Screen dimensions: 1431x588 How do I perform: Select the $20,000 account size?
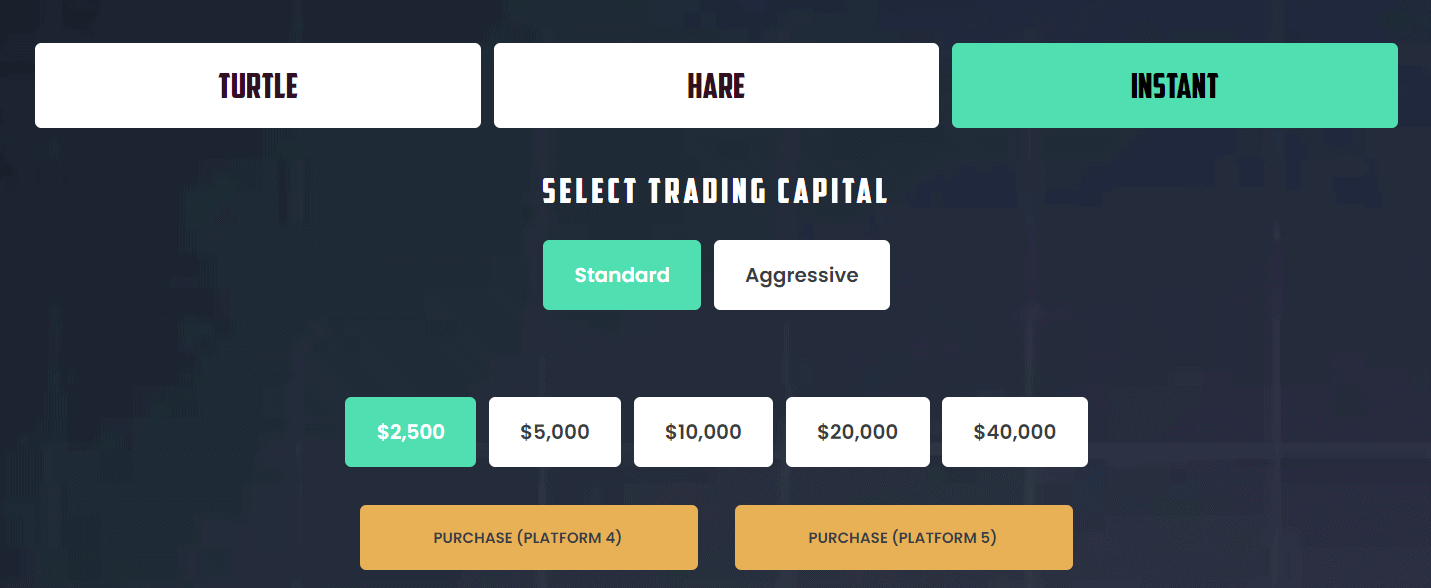[857, 431]
